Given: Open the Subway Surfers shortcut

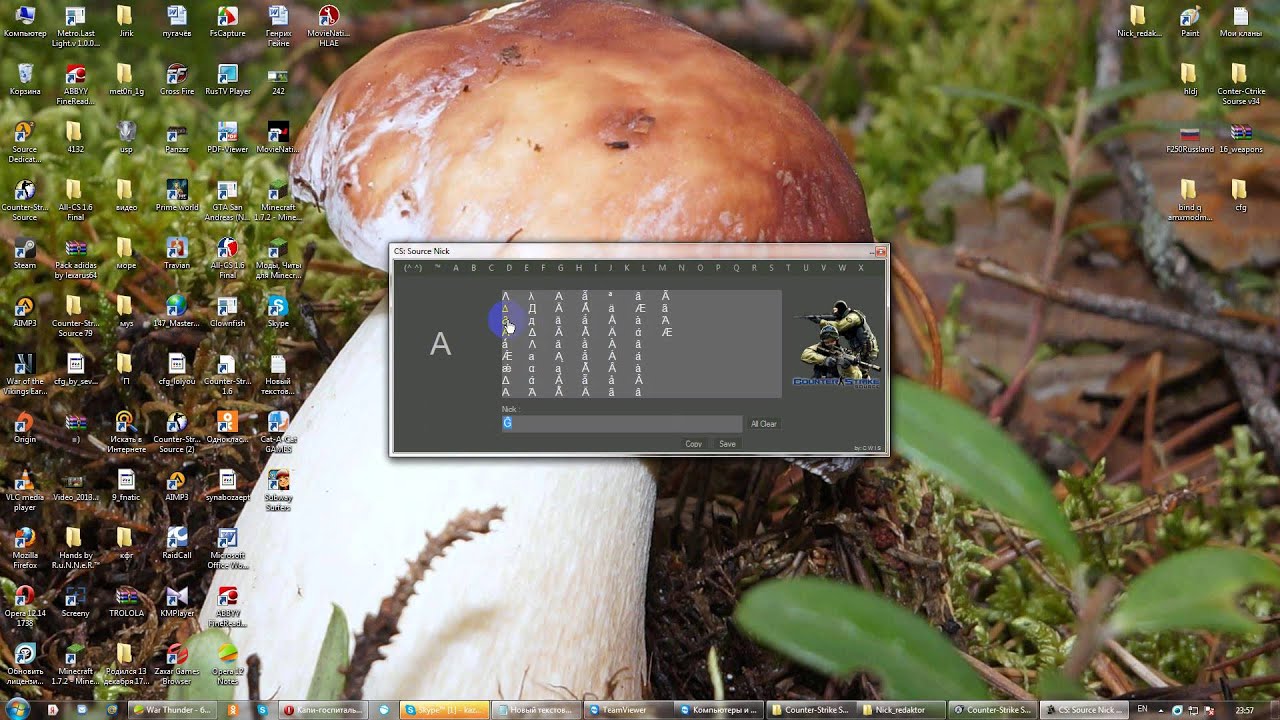Looking at the screenshot, I should 278,490.
